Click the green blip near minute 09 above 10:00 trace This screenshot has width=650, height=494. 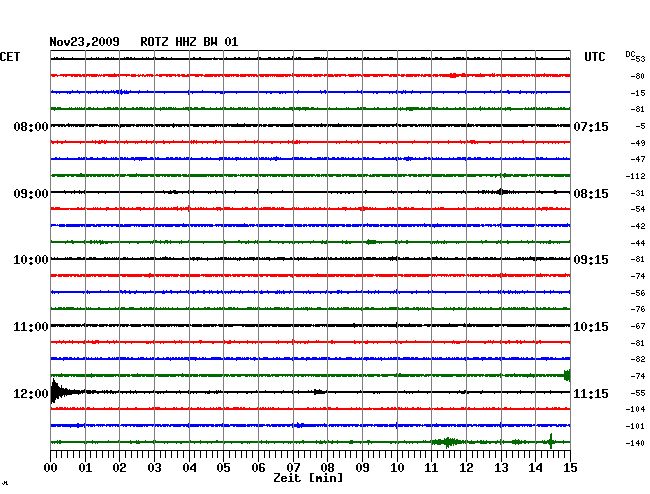(371, 242)
